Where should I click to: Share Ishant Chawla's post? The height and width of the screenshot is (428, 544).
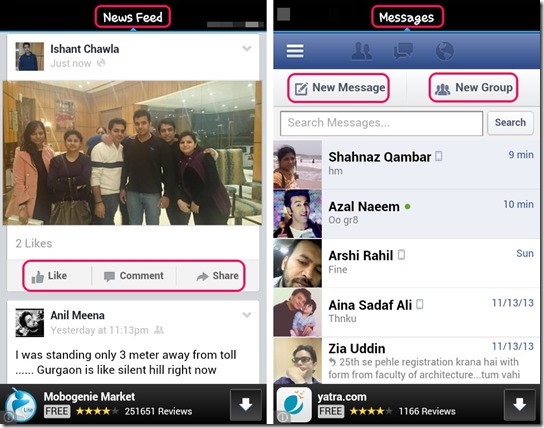click(x=218, y=276)
